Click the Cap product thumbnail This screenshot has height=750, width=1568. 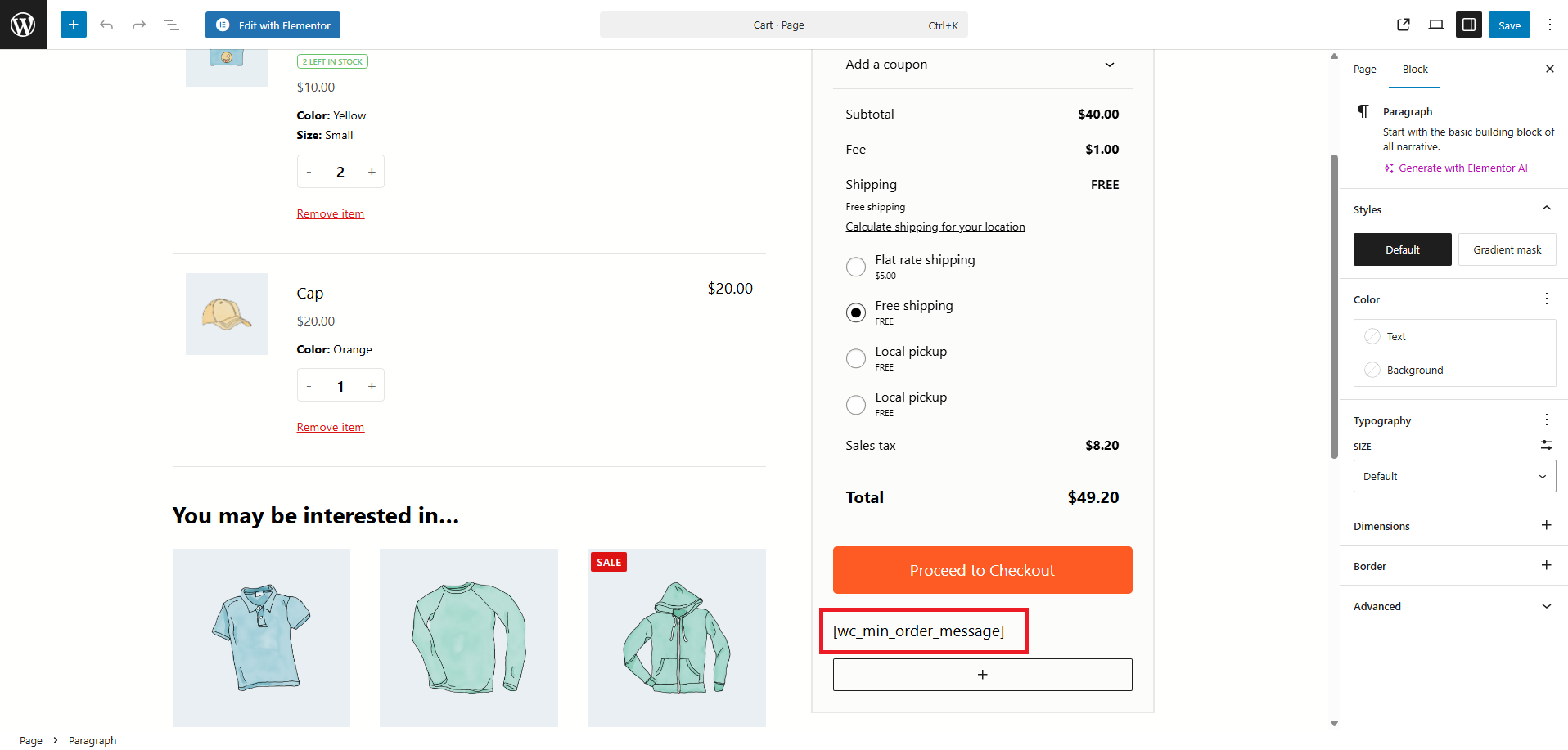point(227,314)
